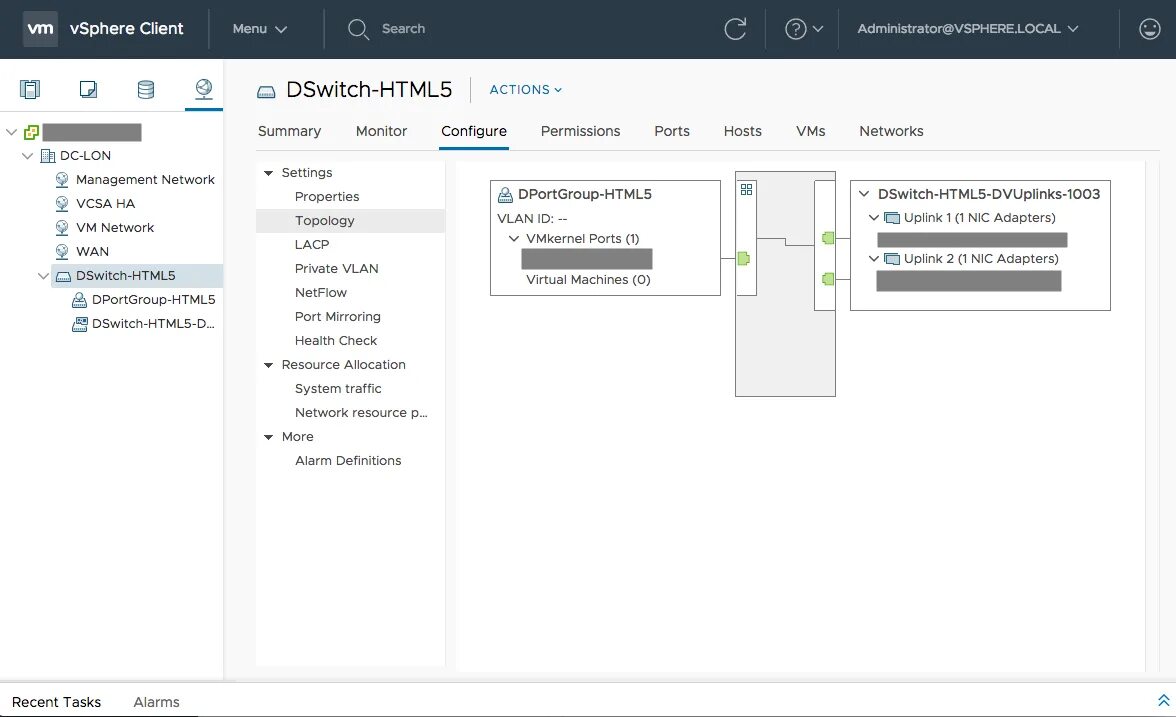Click the DPortGroup-HTML5 icon in tree

(x=80, y=300)
